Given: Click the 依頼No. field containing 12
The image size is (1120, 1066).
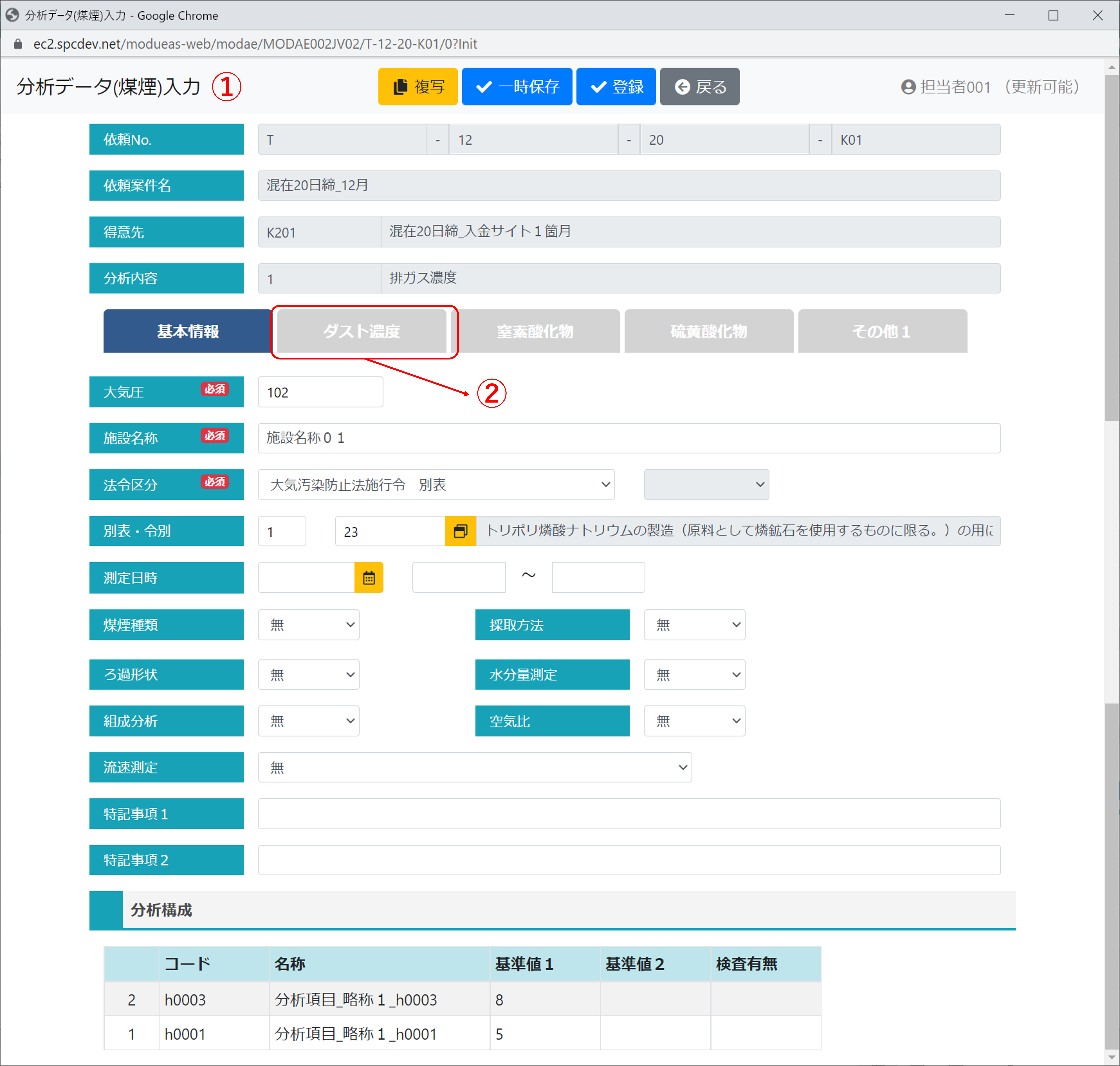Looking at the screenshot, I should 534,139.
